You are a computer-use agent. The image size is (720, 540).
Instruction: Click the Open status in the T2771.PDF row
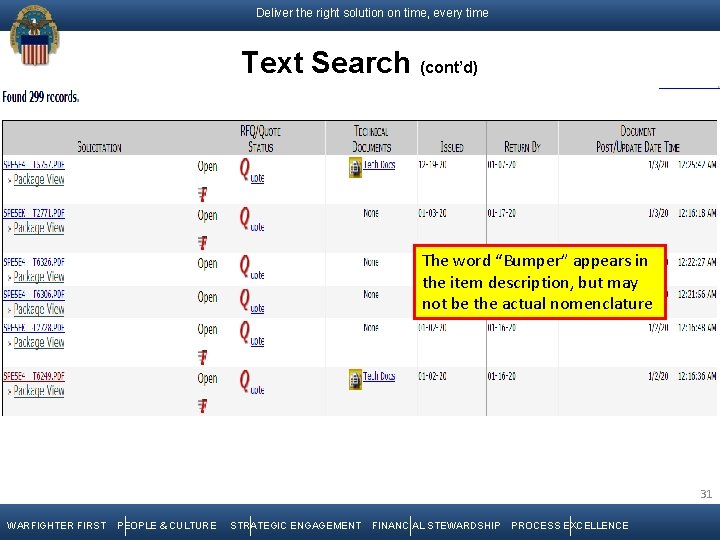[207, 215]
